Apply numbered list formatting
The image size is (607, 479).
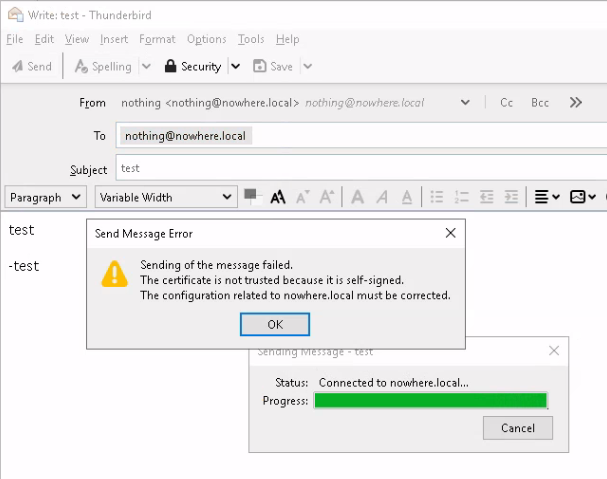click(x=461, y=197)
